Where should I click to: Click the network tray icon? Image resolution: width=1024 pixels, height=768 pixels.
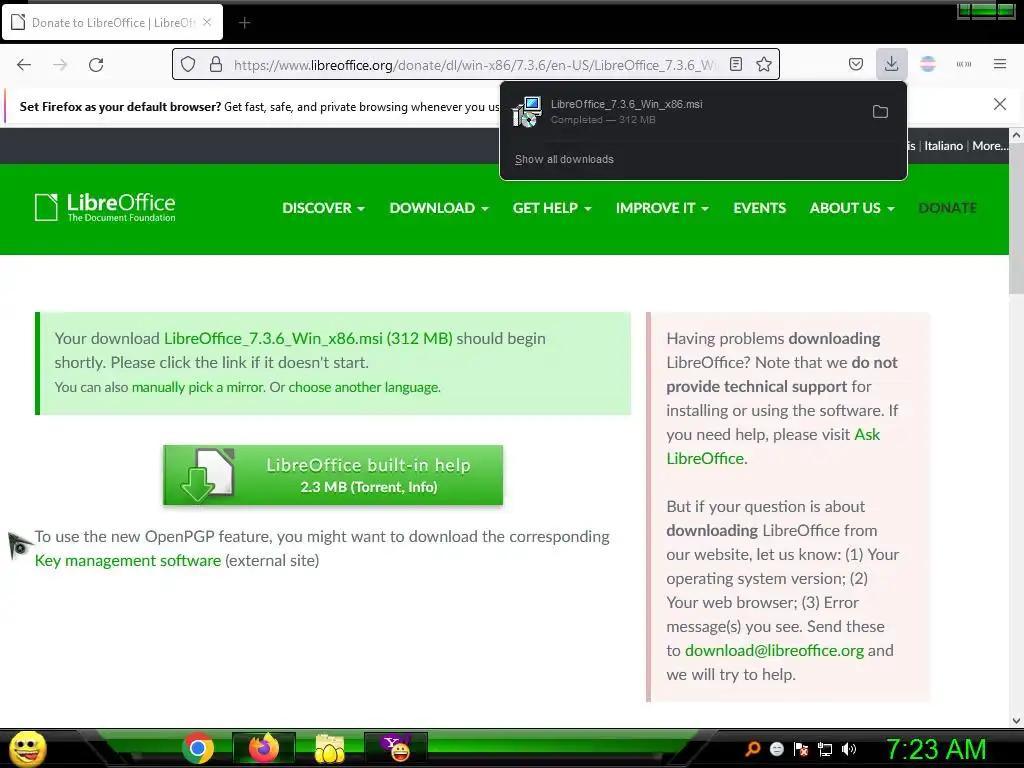coord(825,749)
